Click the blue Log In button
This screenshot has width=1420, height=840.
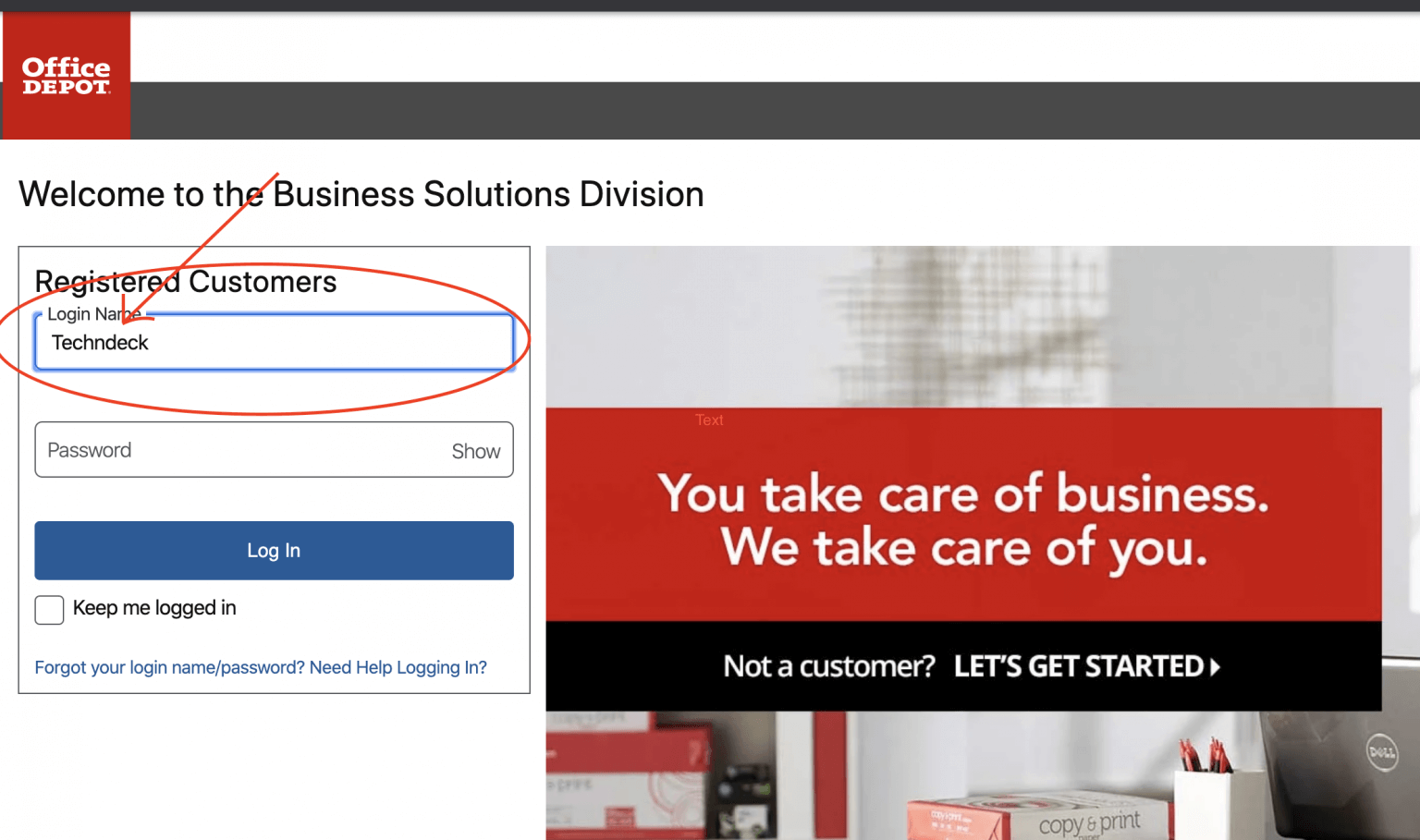[x=274, y=551]
